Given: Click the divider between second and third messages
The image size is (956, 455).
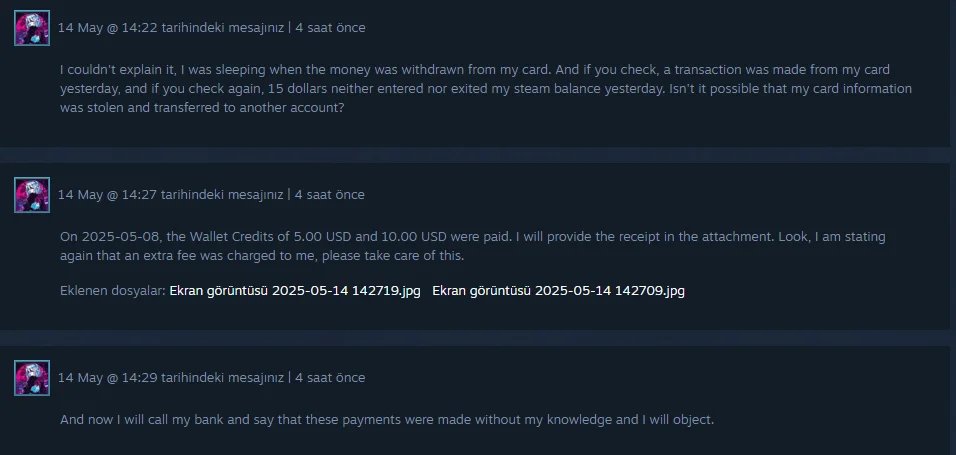Looking at the screenshot, I should click(x=475, y=338).
